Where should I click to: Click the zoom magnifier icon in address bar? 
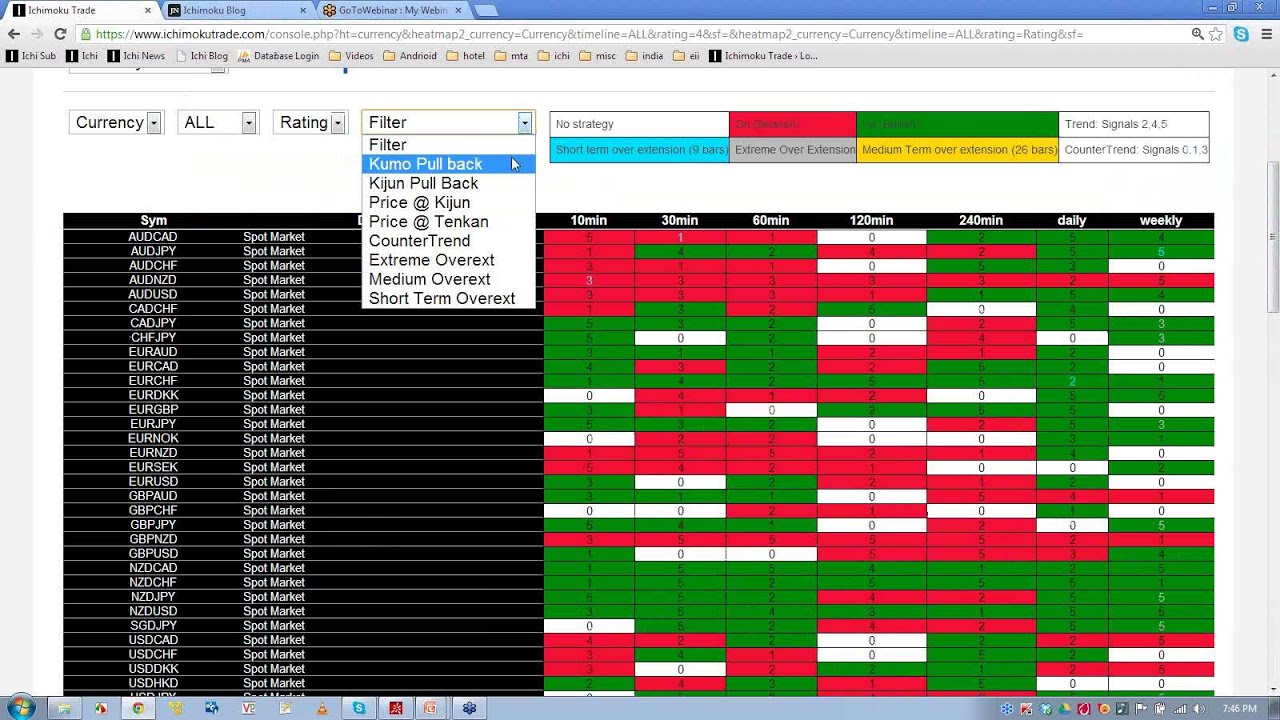pyautogui.click(x=1197, y=34)
